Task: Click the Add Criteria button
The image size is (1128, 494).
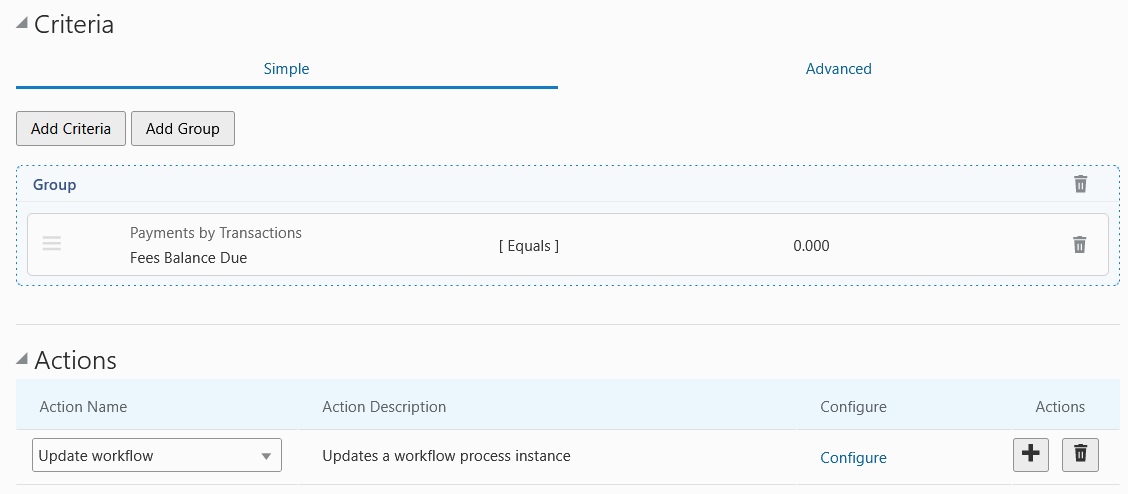Action: point(70,129)
